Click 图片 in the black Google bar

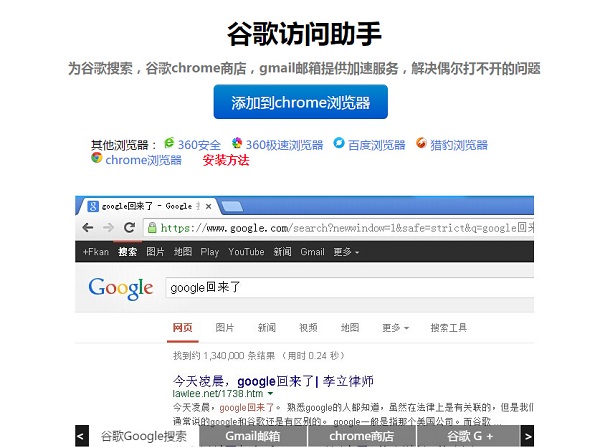[155, 252]
